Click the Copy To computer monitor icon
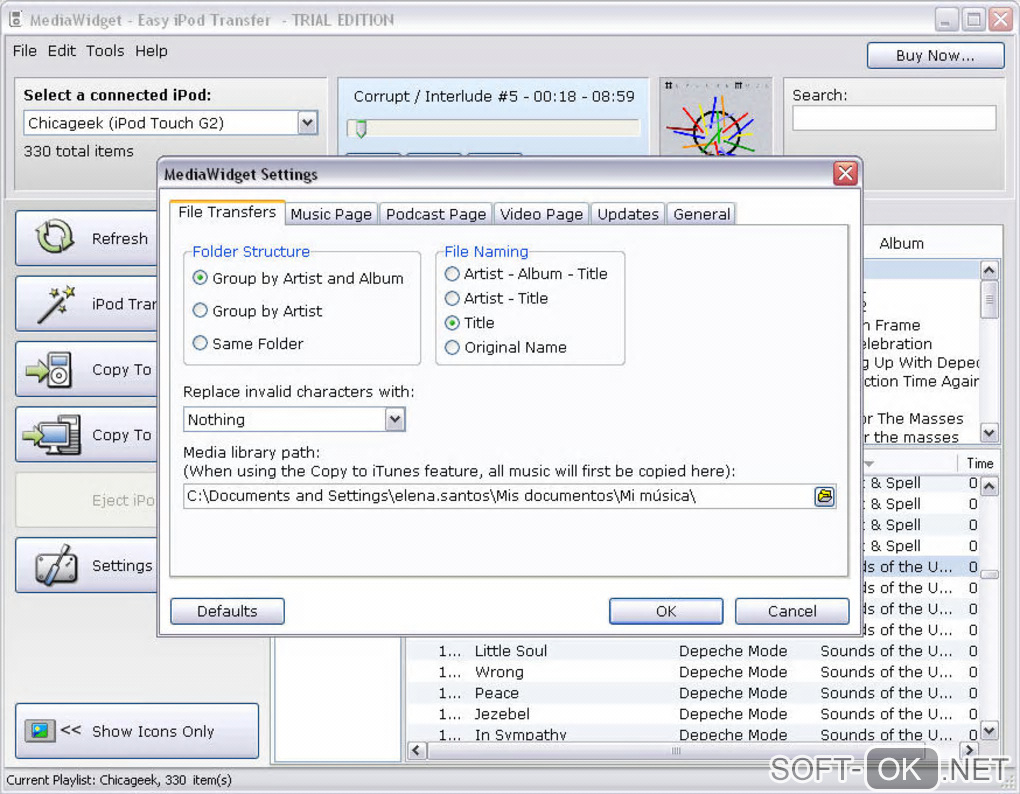This screenshot has width=1020, height=794. (x=52, y=434)
